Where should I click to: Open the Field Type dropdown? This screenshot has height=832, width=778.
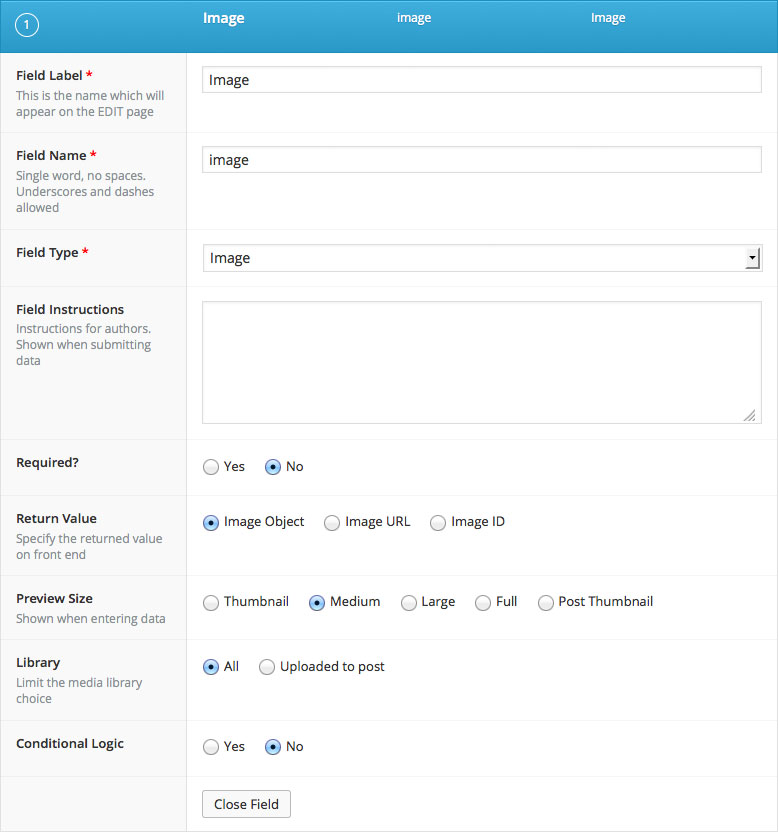[x=482, y=258]
